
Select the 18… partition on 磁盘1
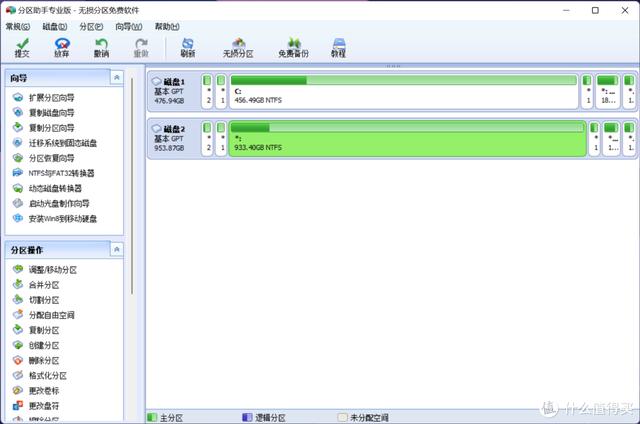point(608,91)
